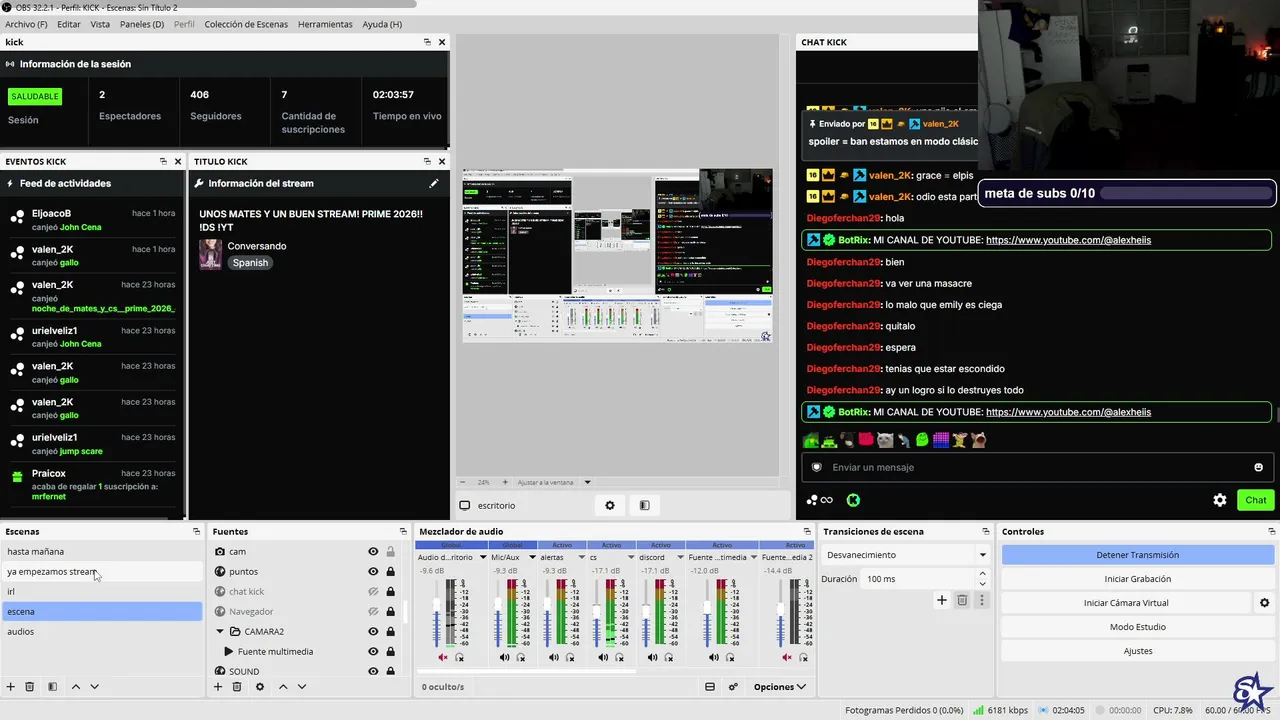Open the preview zoom 'Ajustar a la ventana' dropdown
This screenshot has width=1280, height=720.
coord(554,482)
